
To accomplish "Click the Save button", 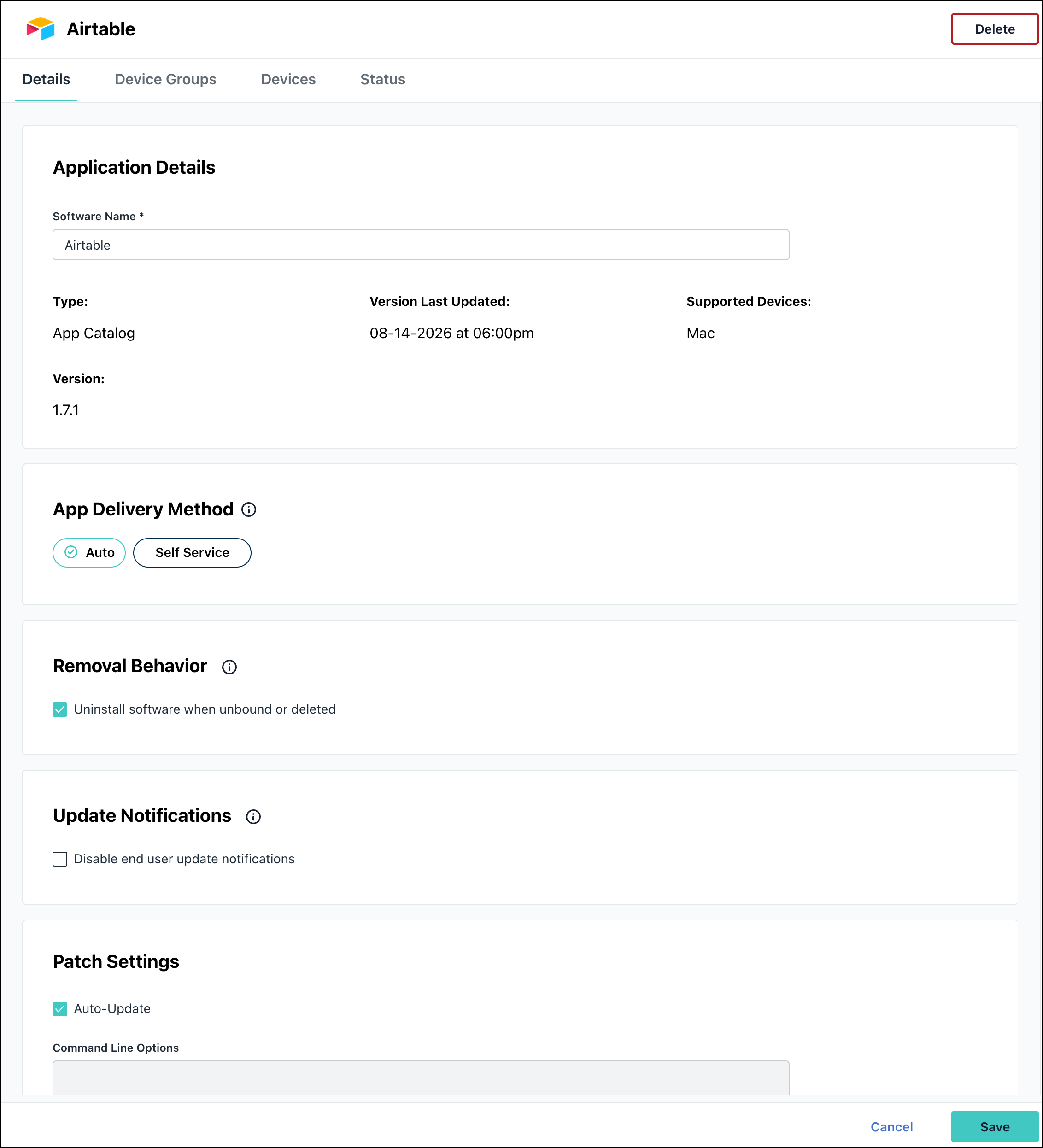I will (x=995, y=1126).
